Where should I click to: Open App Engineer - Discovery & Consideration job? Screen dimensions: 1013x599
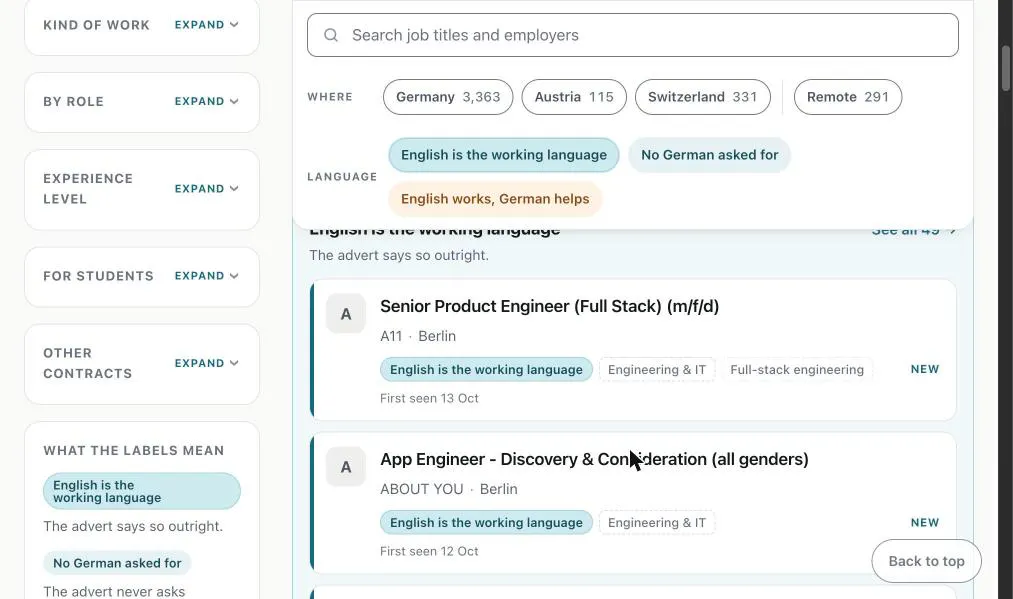tap(594, 459)
